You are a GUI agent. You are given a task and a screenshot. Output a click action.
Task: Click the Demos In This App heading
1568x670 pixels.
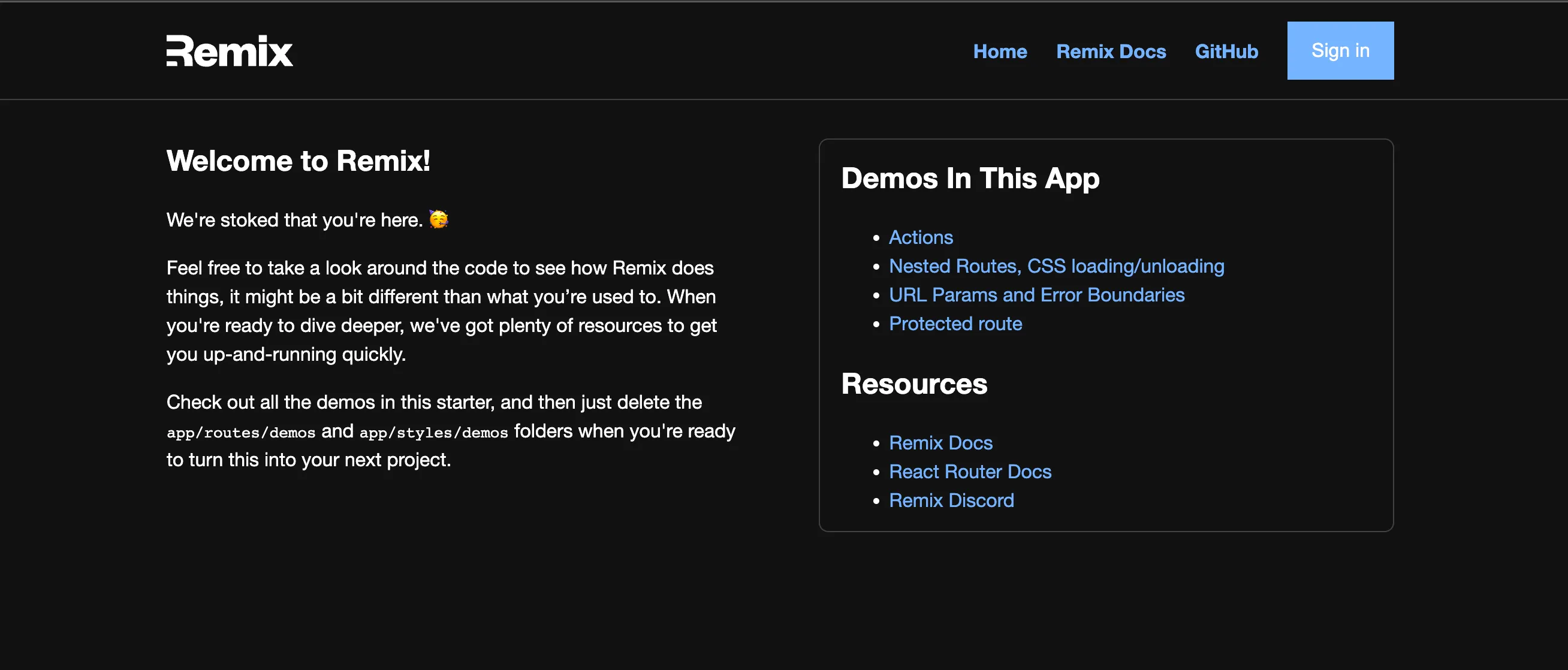tap(970, 179)
